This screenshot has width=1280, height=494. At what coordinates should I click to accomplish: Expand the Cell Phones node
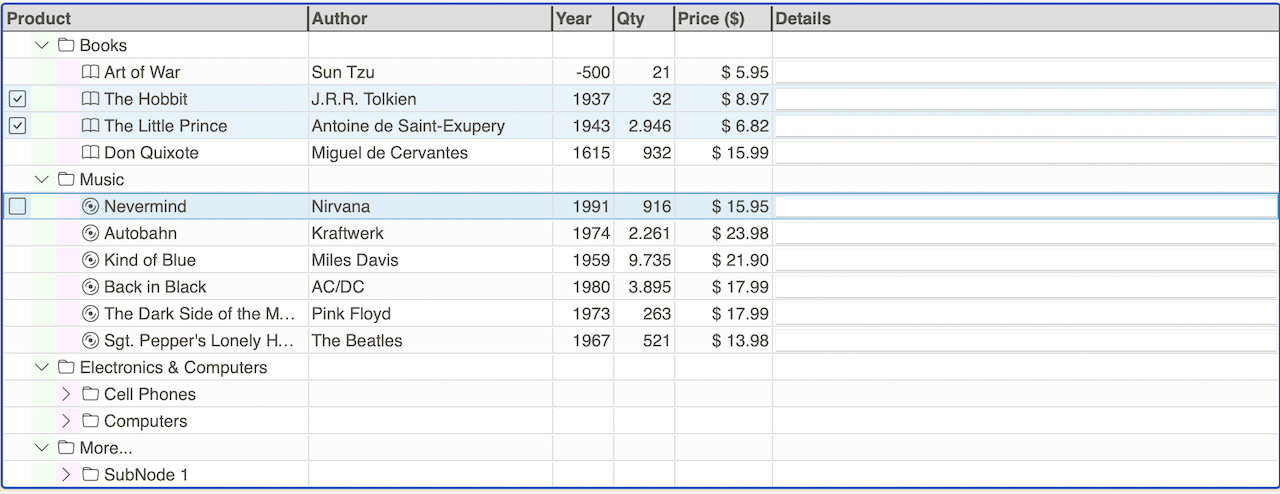pos(66,394)
